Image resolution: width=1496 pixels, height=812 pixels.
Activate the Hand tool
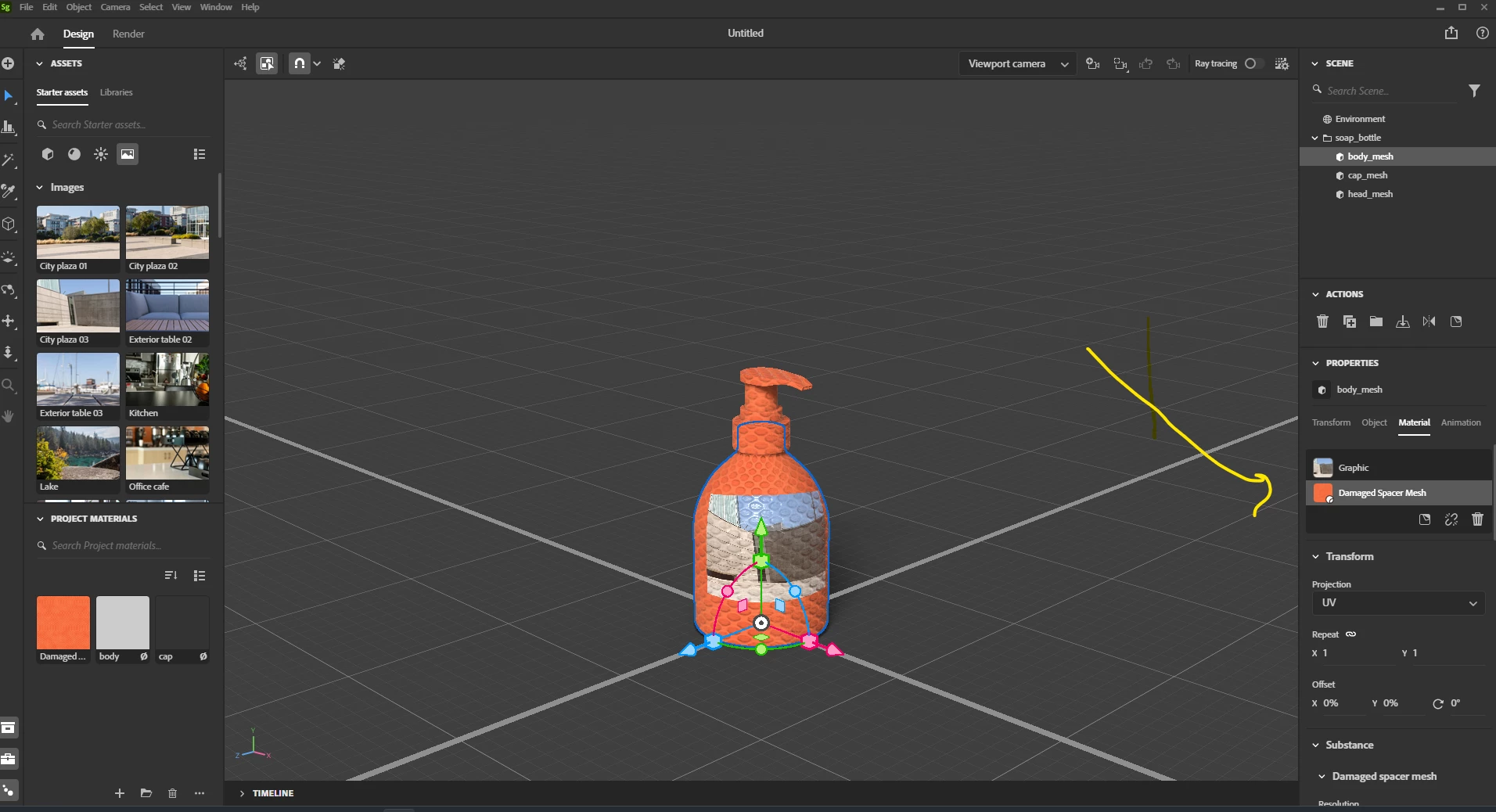pyautogui.click(x=9, y=416)
